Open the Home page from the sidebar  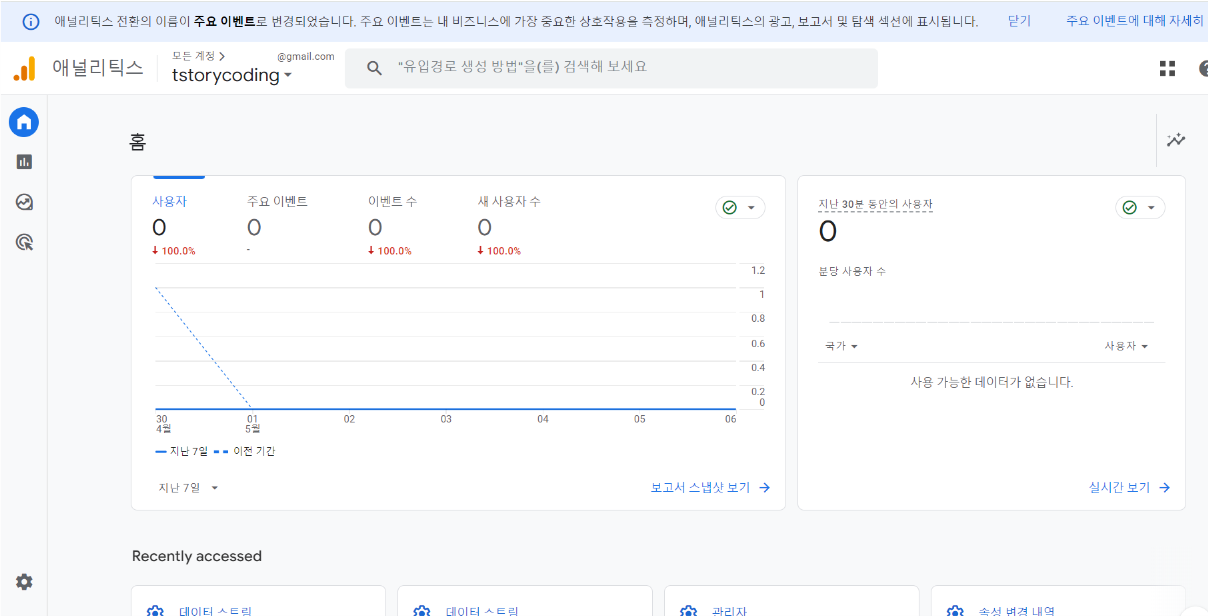tap(23, 121)
